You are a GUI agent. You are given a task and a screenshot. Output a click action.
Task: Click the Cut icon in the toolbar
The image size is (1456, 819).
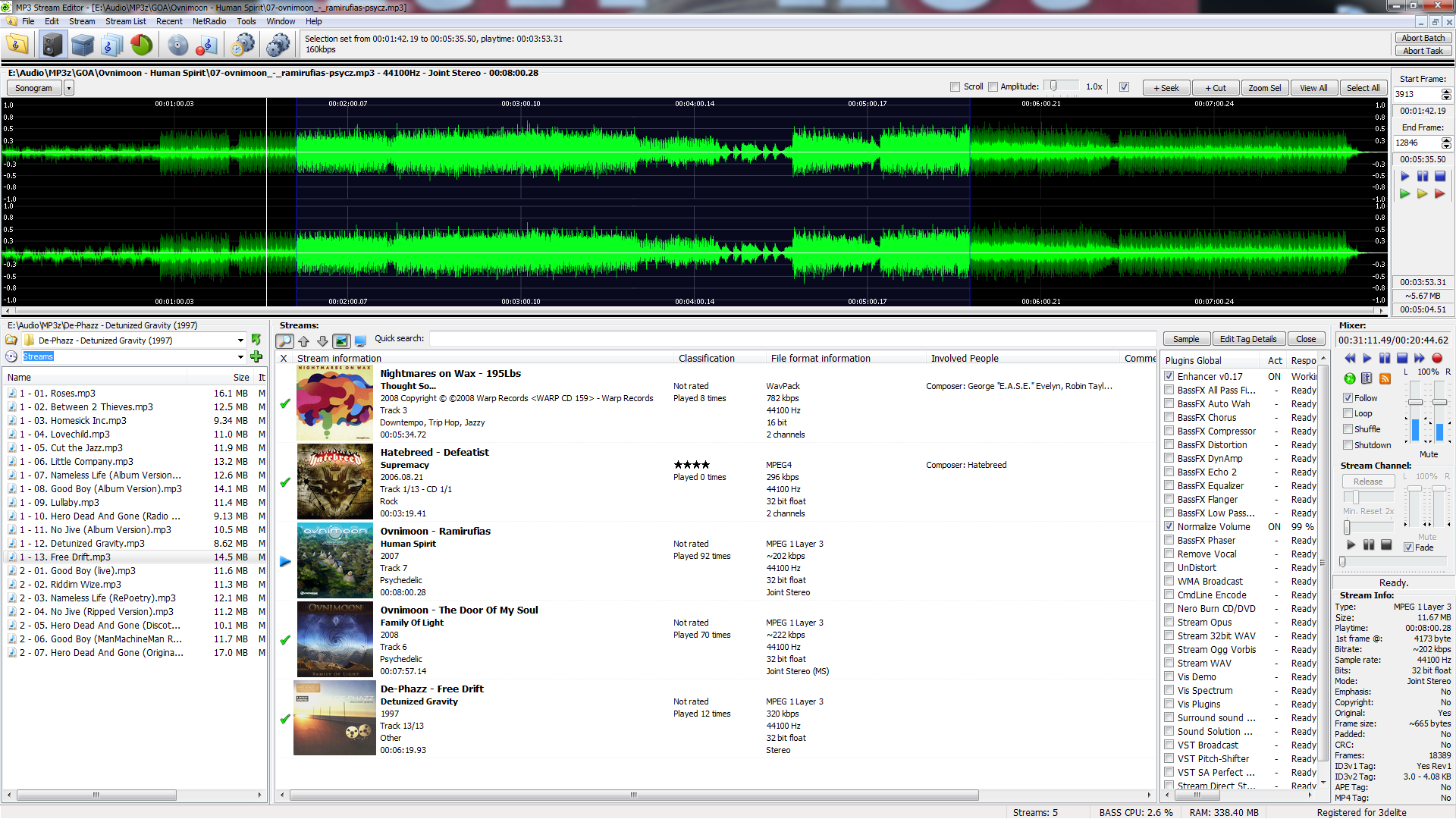[x=1217, y=88]
